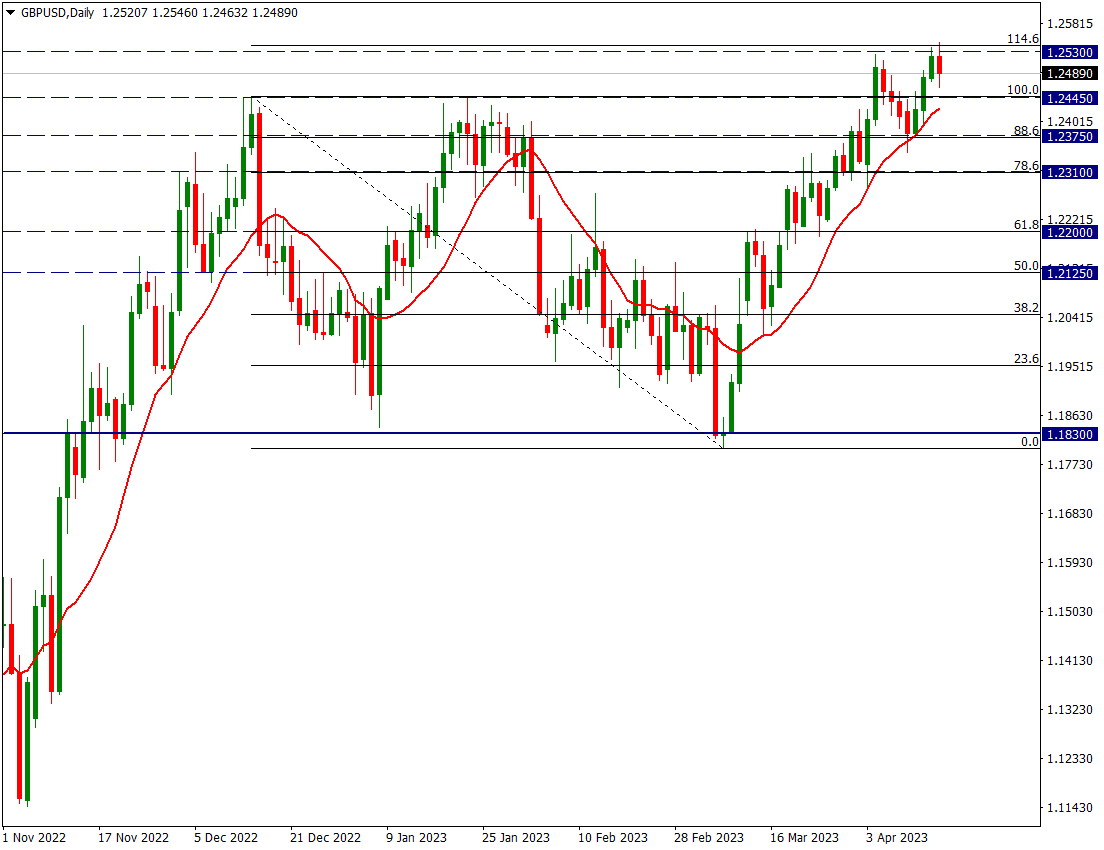Click the 1.24015 price axis value
The height and width of the screenshot is (850, 1104).
[1070, 122]
